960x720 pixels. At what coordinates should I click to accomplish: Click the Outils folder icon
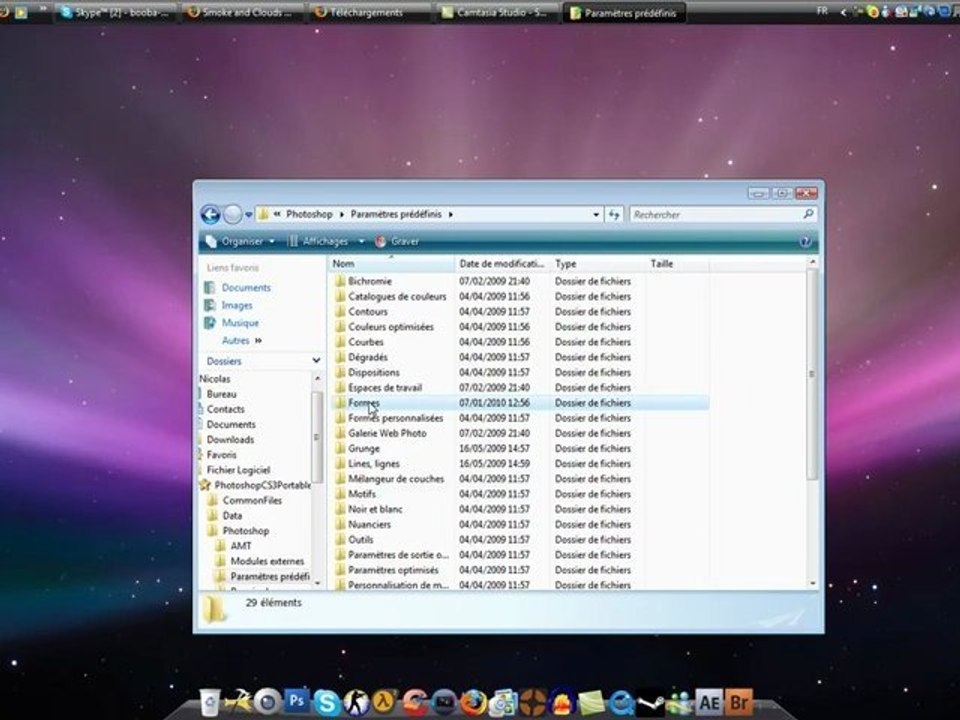pos(340,539)
